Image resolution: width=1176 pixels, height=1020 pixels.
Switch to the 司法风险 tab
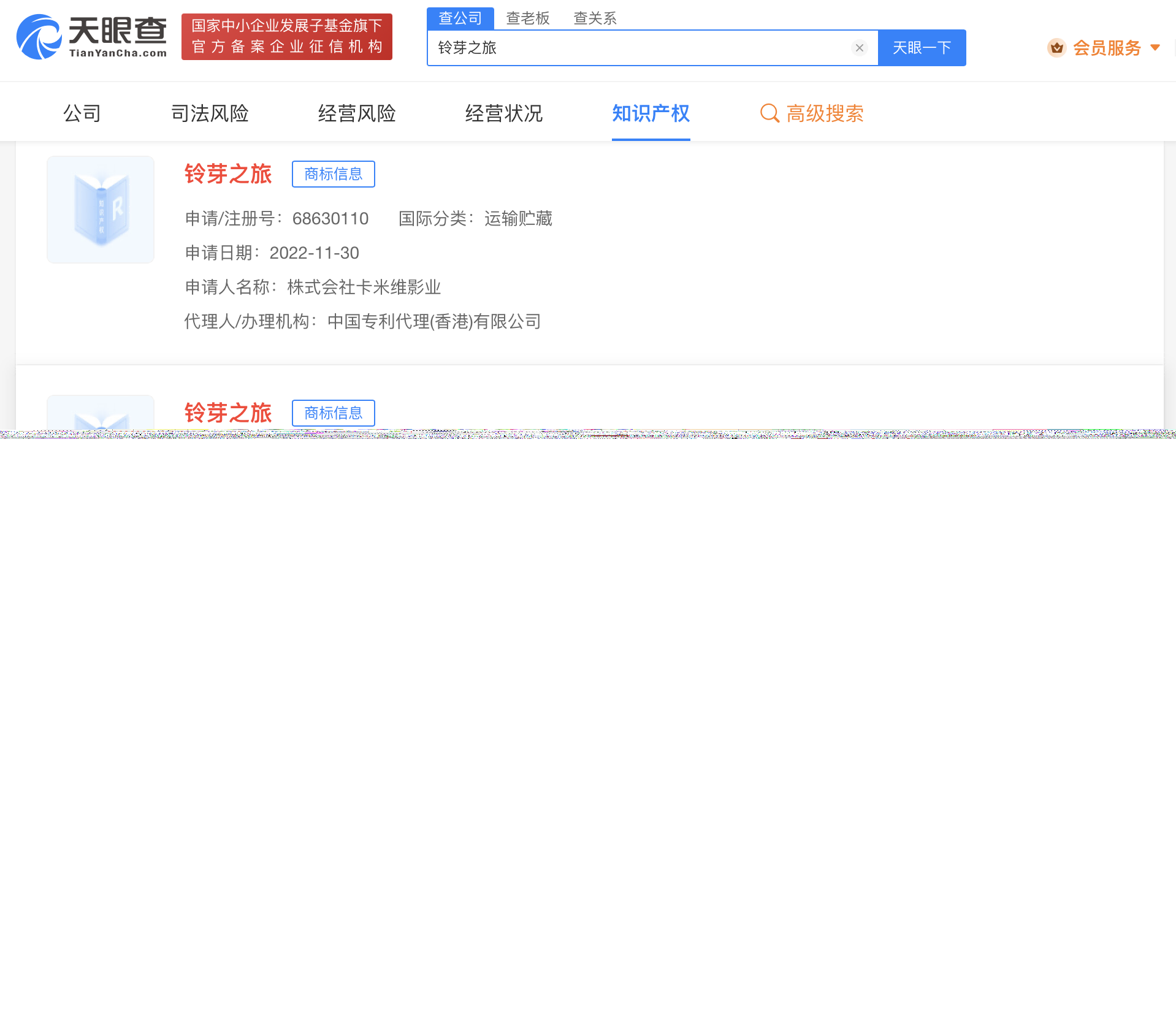[210, 113]
